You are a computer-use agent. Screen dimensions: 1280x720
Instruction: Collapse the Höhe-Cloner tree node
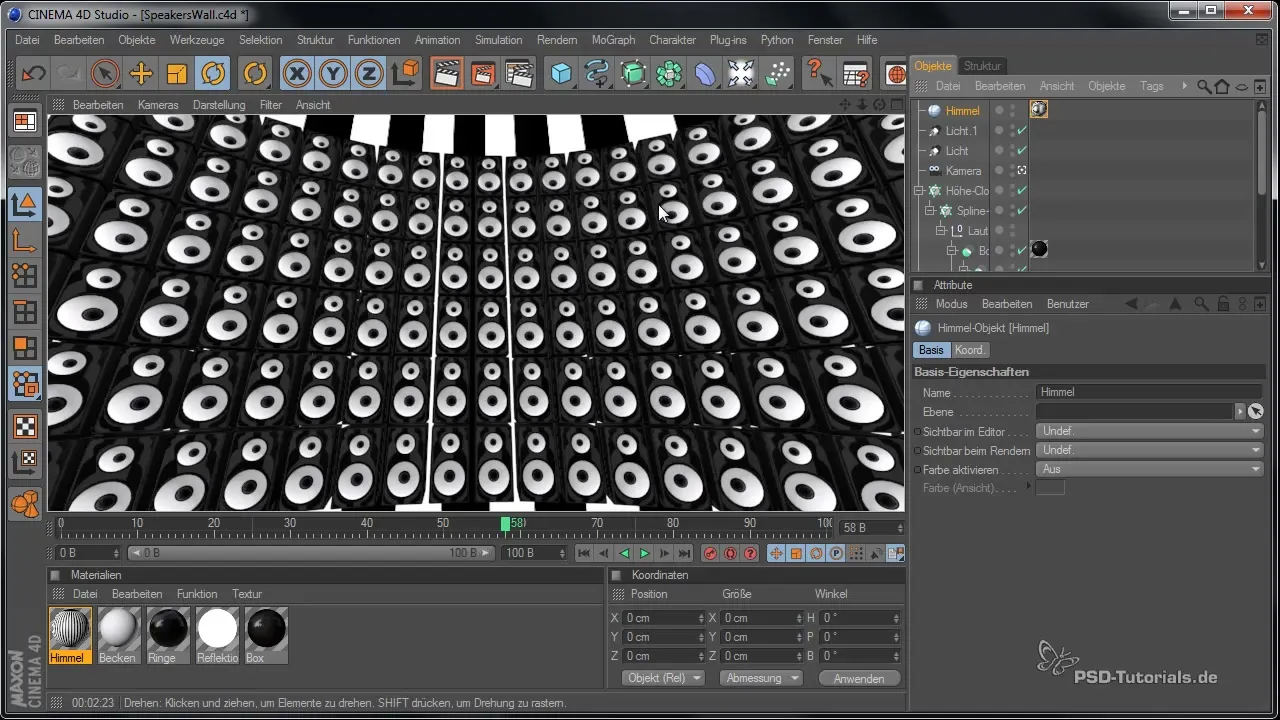pyautogui.click(x=919, y=191)
